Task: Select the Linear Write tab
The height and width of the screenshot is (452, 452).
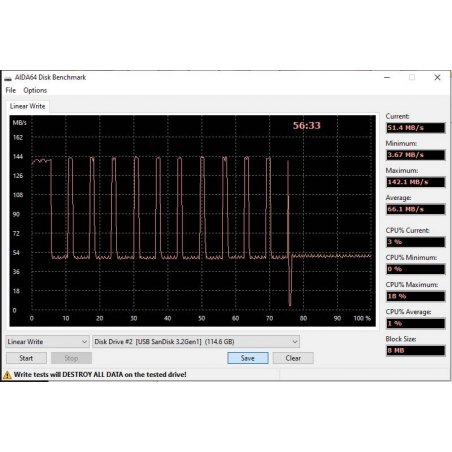Action: 27,106
